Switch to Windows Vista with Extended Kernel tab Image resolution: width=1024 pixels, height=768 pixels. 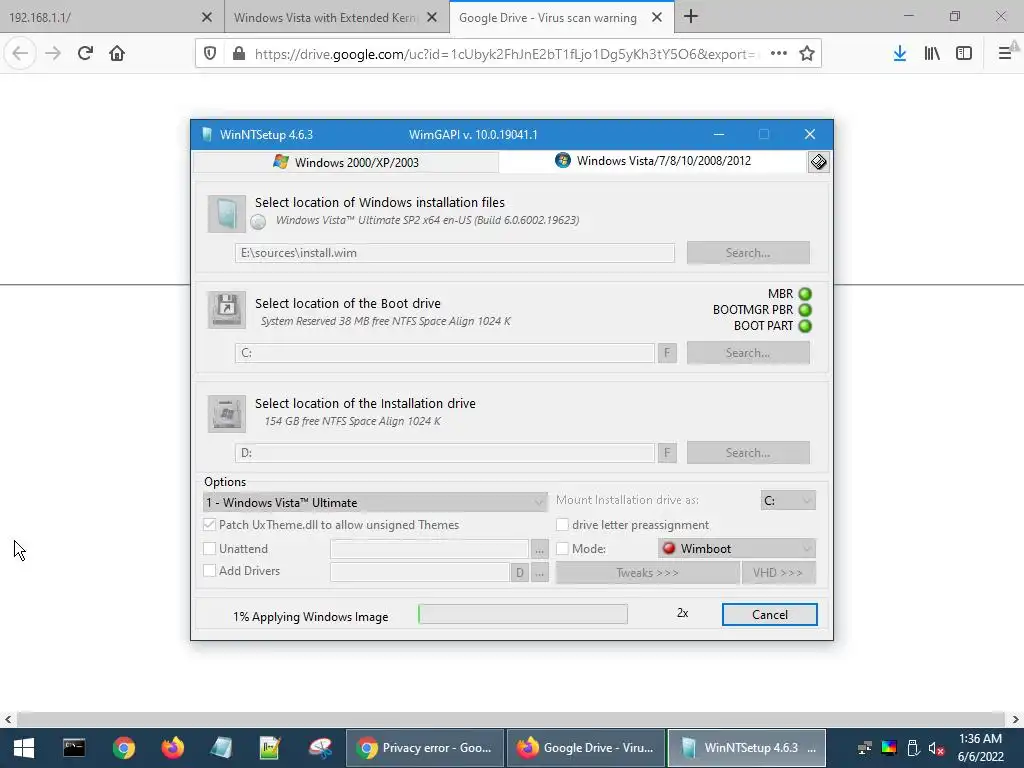click(325, 18)
